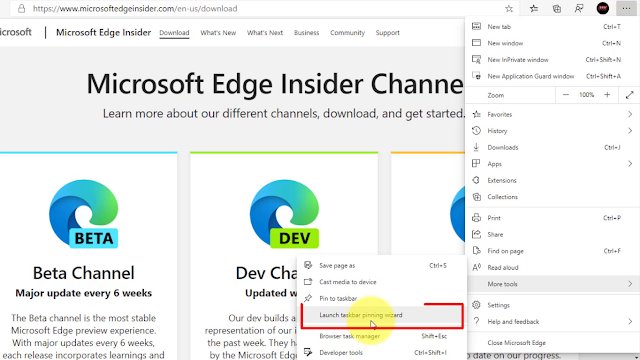Click the Cast media to device icon
This screenshot has width=640, height=360.
pyautogui.click(x=308, y=282)
